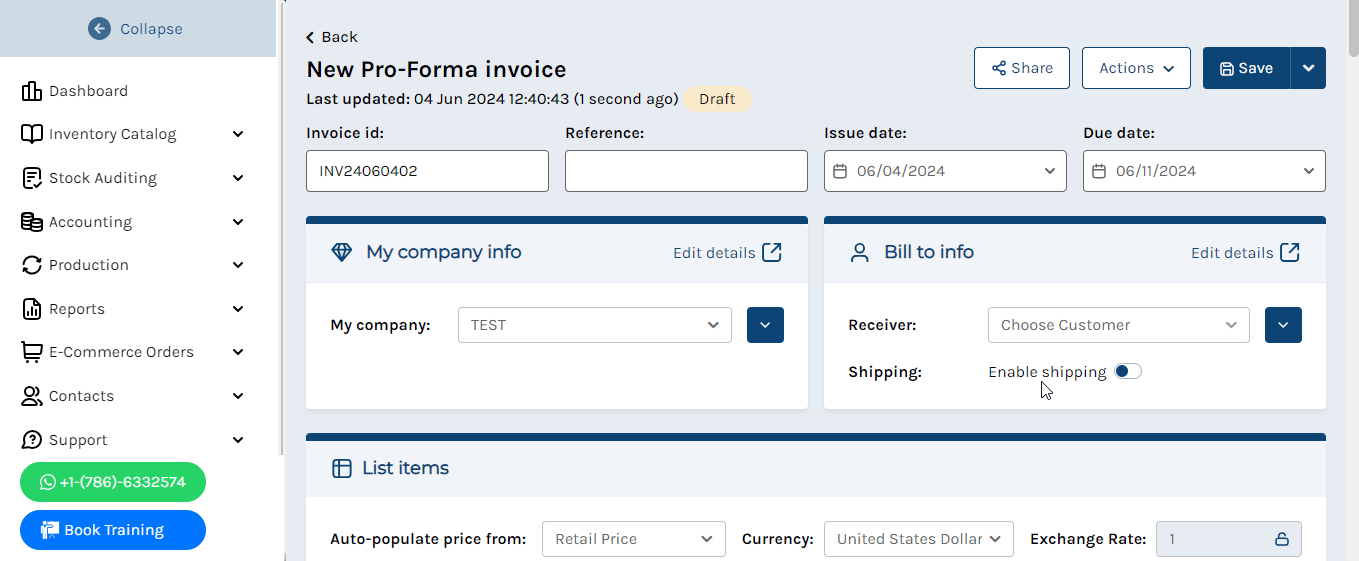Click the Share button
The height and width of the screenshot is (561, 1359).
click(x=1022, y=68)
